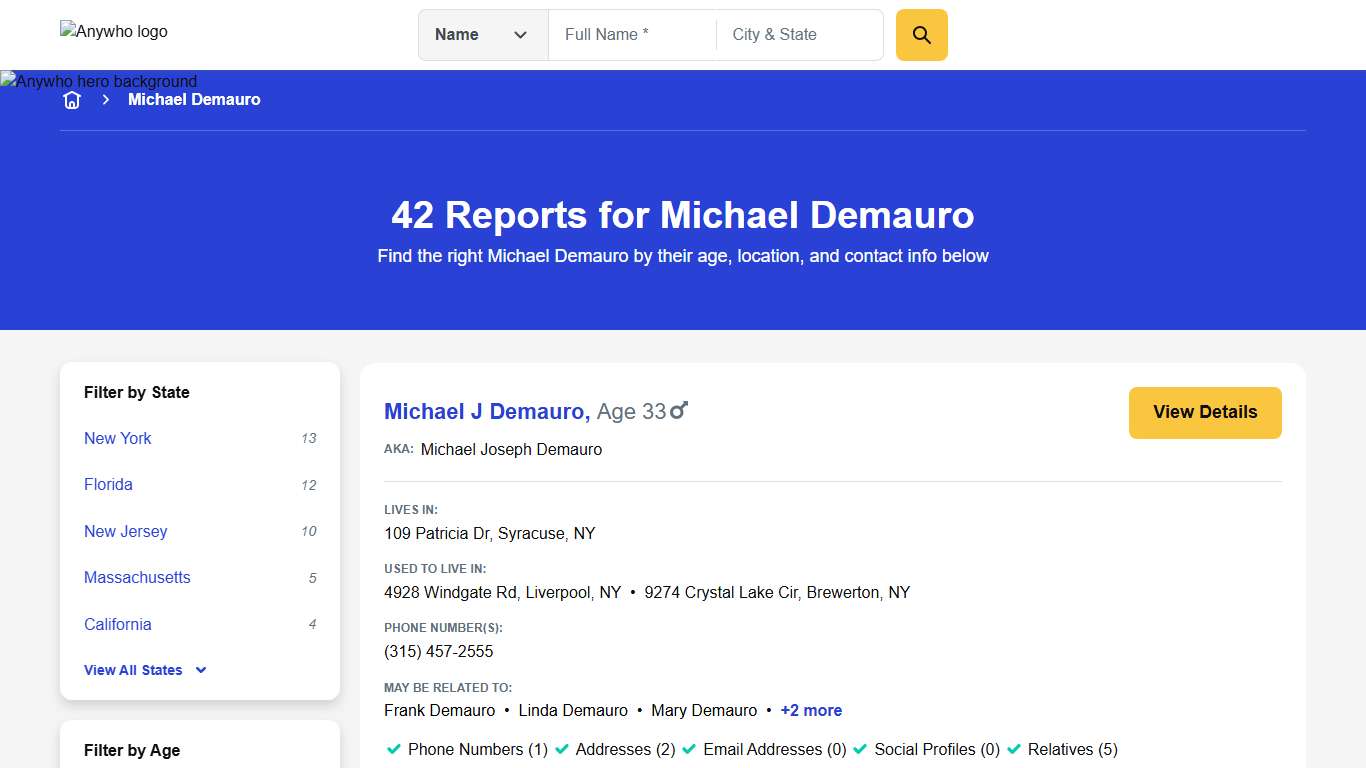Viewport: 1366px width, 768px height.
Task: Open the Michael J Demauro profile link
Action: (486, 411)
